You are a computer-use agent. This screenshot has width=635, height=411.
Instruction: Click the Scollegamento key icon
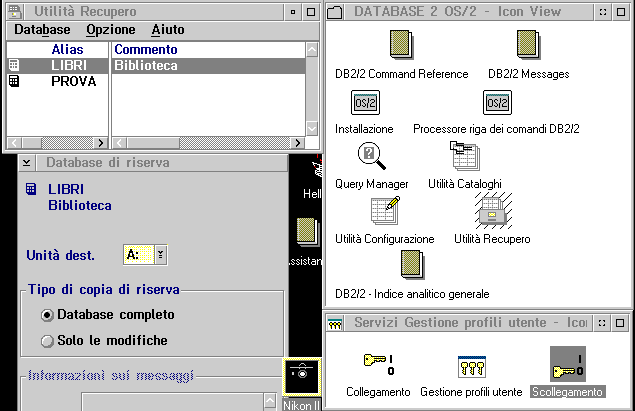click(x=566, y=364)
